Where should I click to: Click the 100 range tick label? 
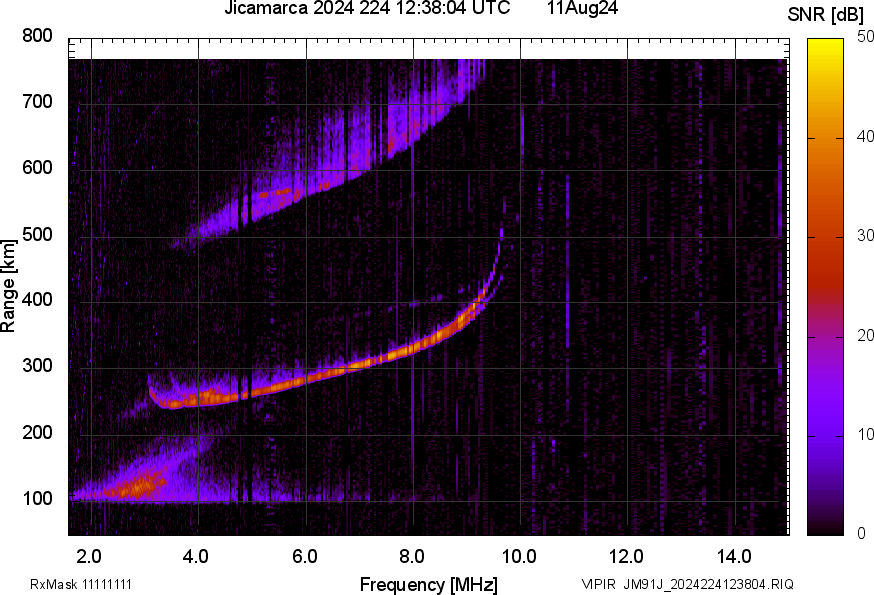37,498
